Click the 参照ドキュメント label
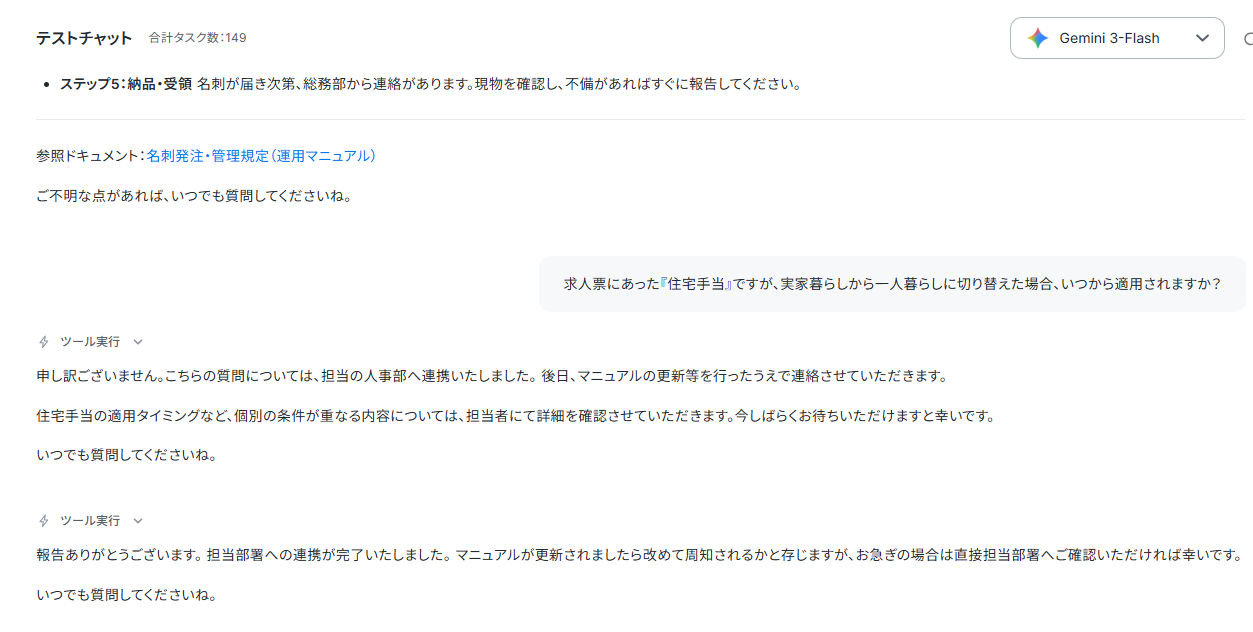Screen dimensions: 1253x632 tap(91, 156)
